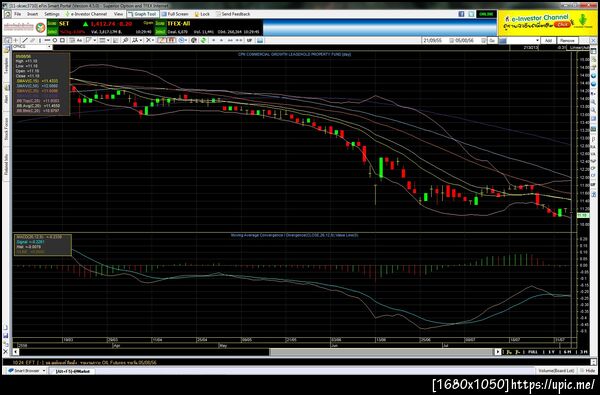
Task: Open the e-Investor Channel menu
Action: click(86, 14)
